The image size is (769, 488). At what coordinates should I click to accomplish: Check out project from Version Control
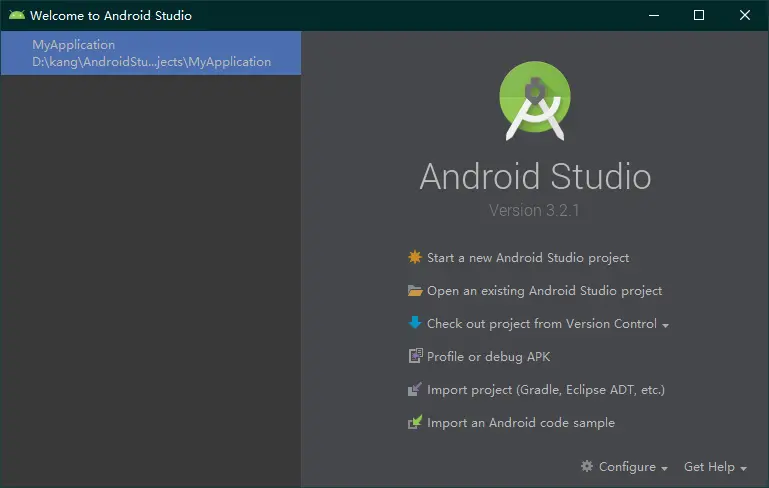click(x=541, y=324)
